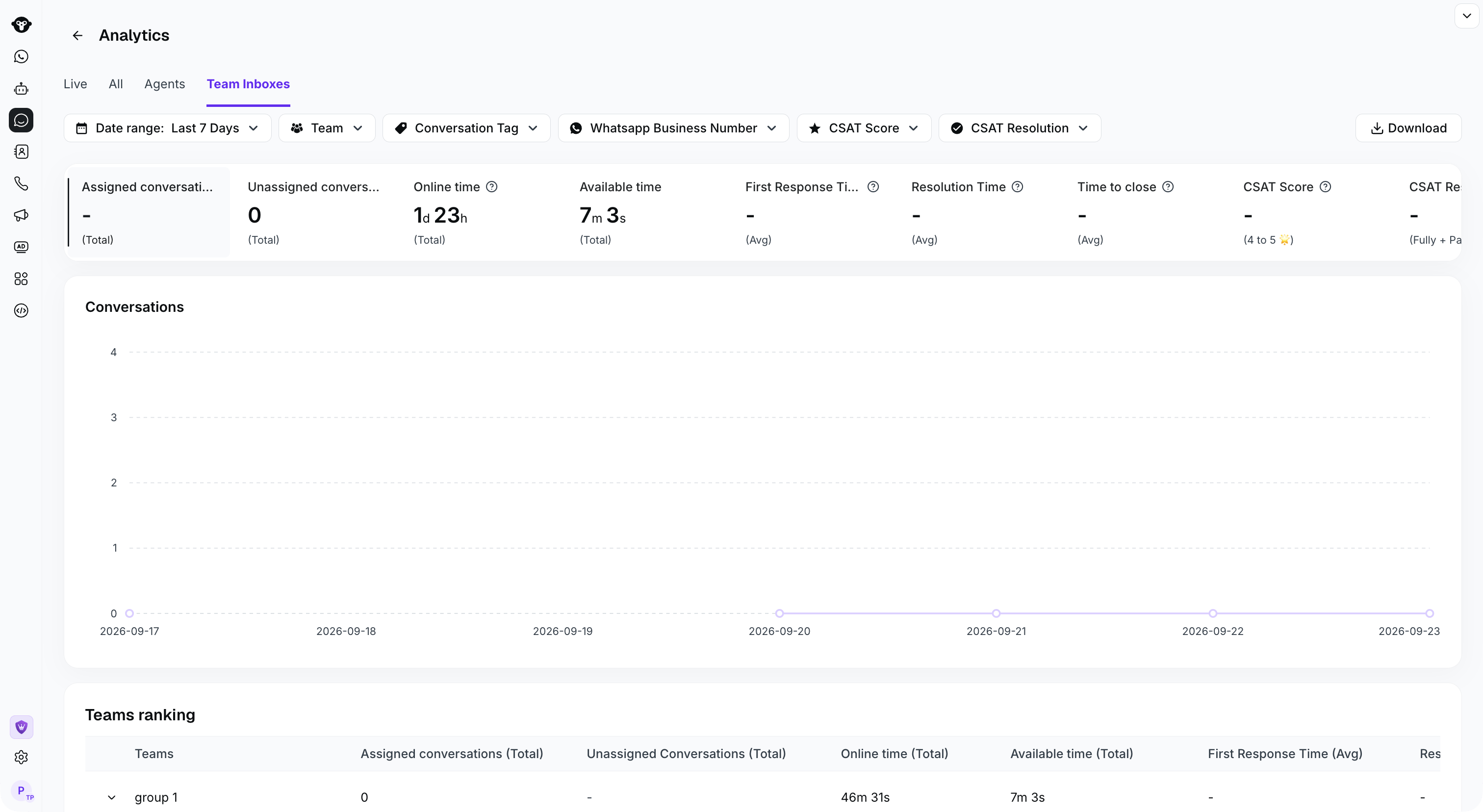Open the Team filter dropdown
This screenshot has width=1483, height=812.
click(x=327, y=128)
